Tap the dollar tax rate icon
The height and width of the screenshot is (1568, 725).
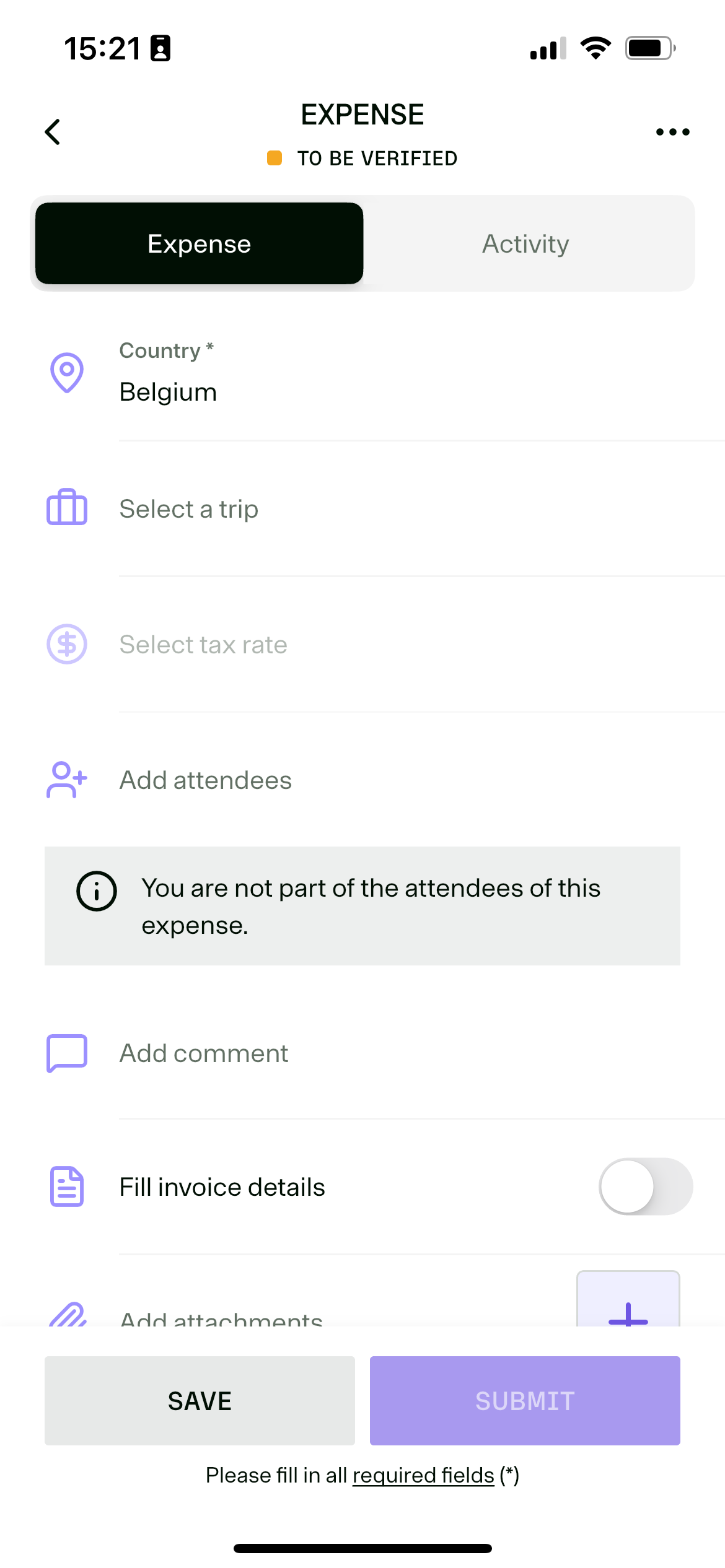[x=67, y=644]
